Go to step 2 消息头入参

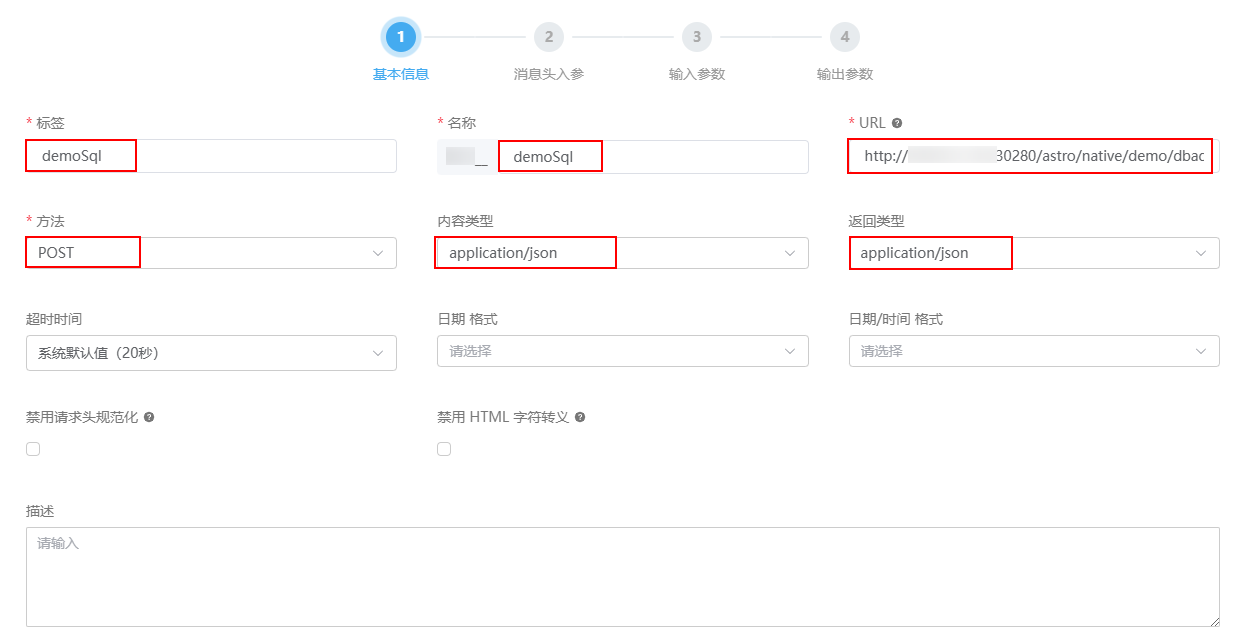tap(548, 38)
